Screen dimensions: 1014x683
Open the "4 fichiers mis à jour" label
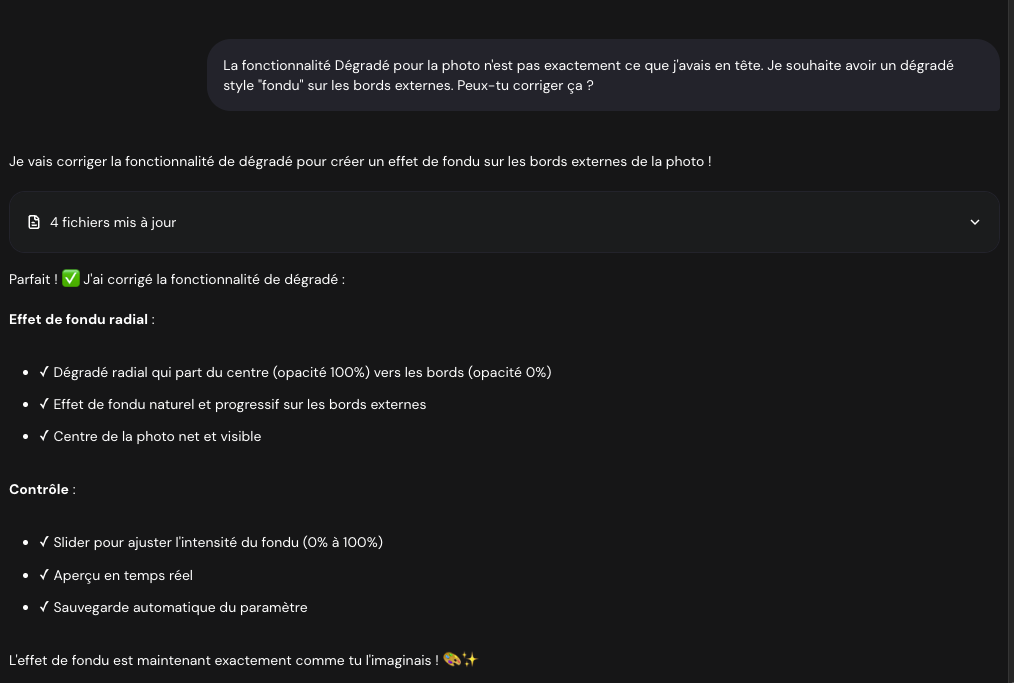pos(113,222)
